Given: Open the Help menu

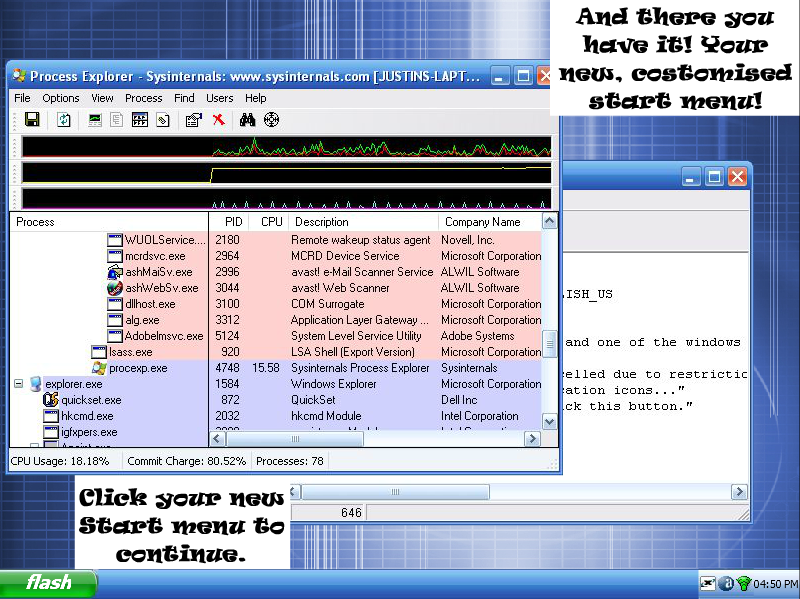Looking at the screenshot, I should pos(256,98).
